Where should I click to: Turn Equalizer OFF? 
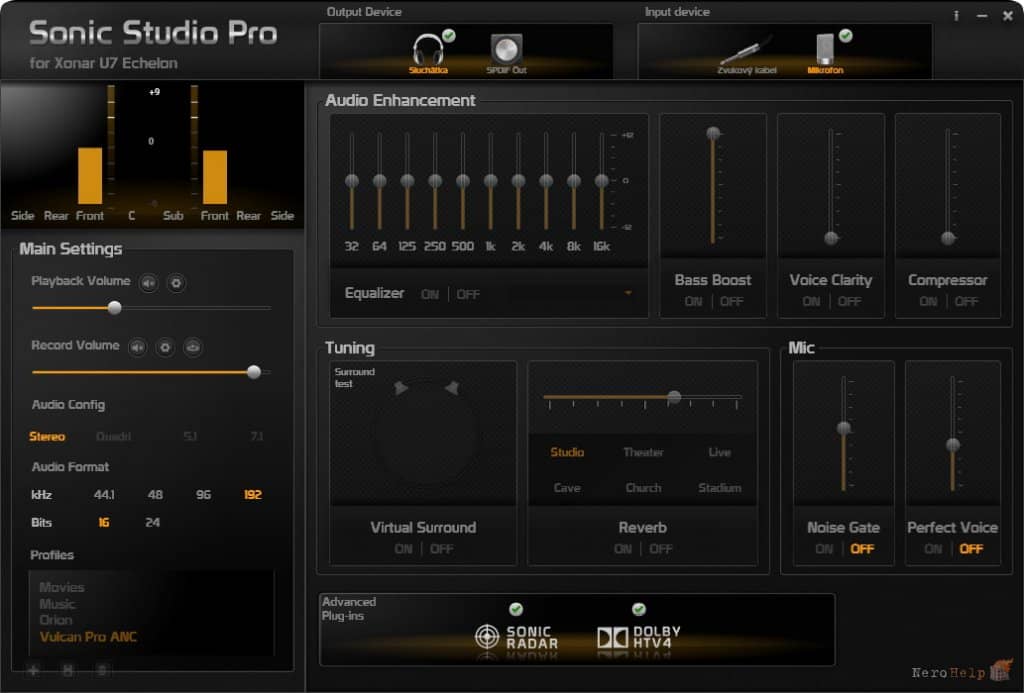468,295
